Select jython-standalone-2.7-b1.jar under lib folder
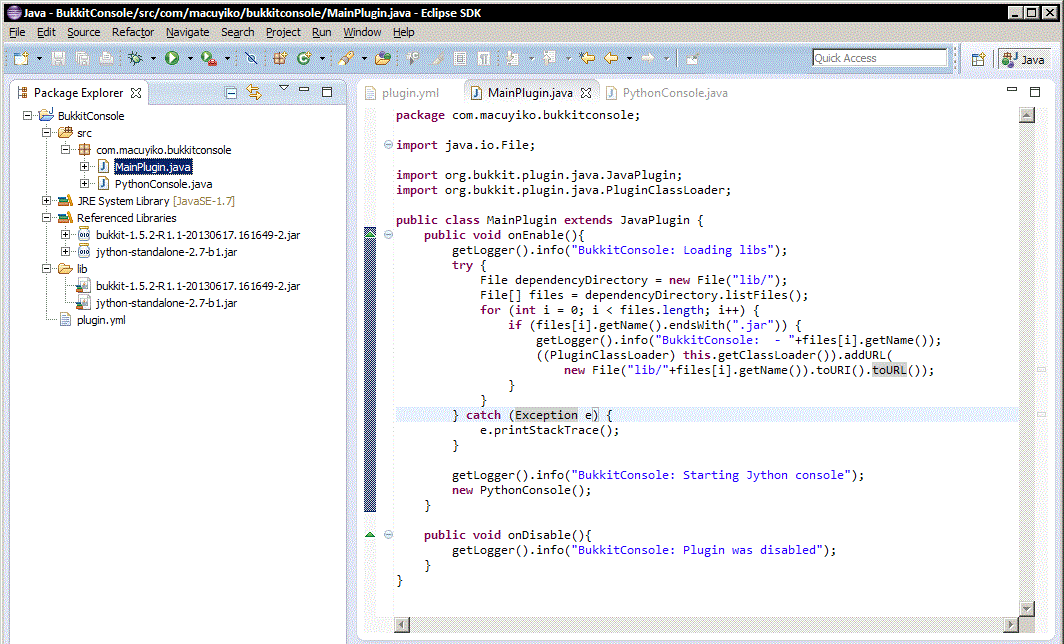 (166, 303)
